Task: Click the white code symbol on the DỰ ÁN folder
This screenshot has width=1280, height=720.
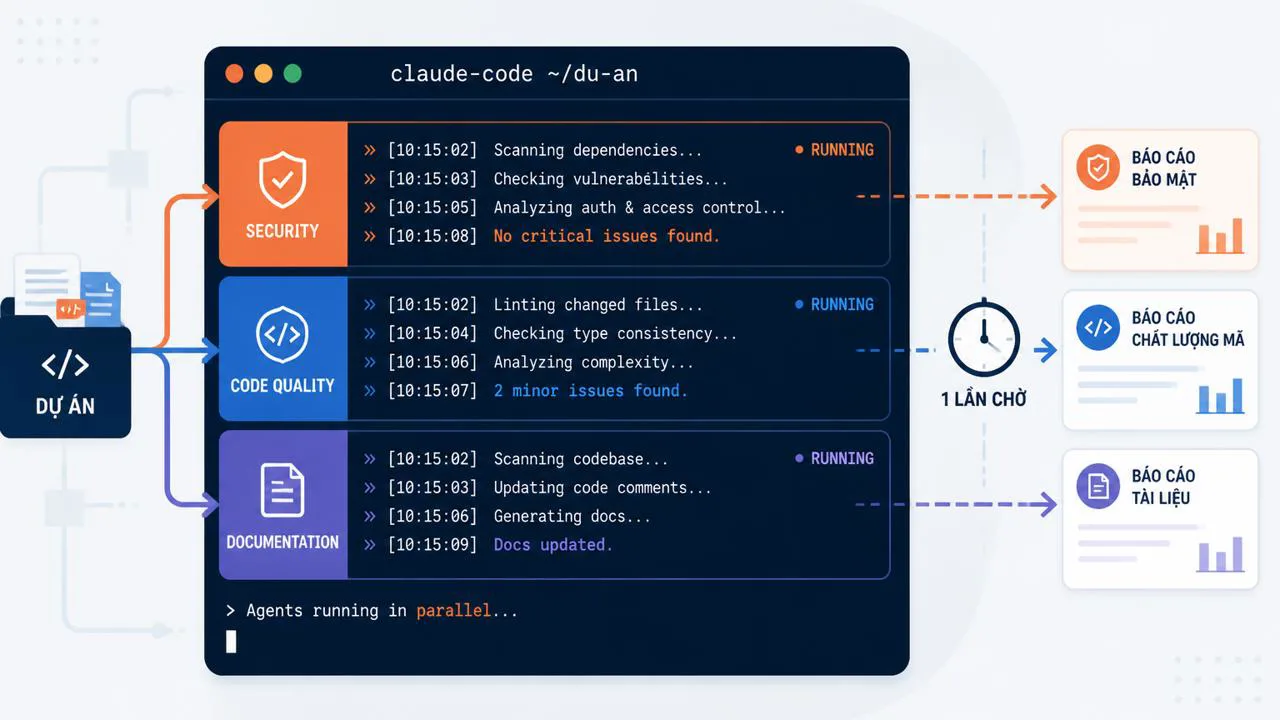Action: (x=65, y=365)
